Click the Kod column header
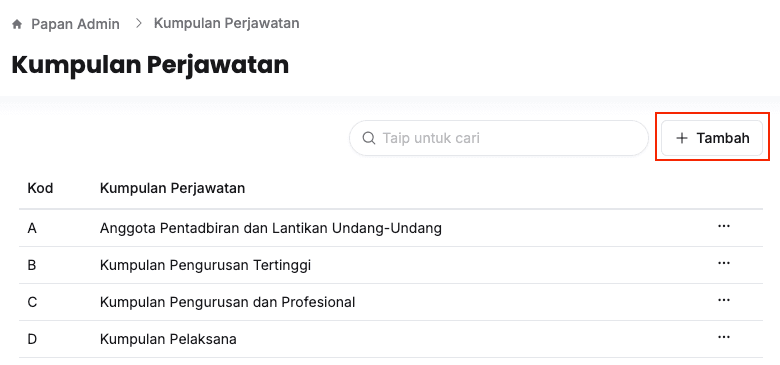Viewport: 780px width, 365px height. pyautogui.click(x=40, y=188)
